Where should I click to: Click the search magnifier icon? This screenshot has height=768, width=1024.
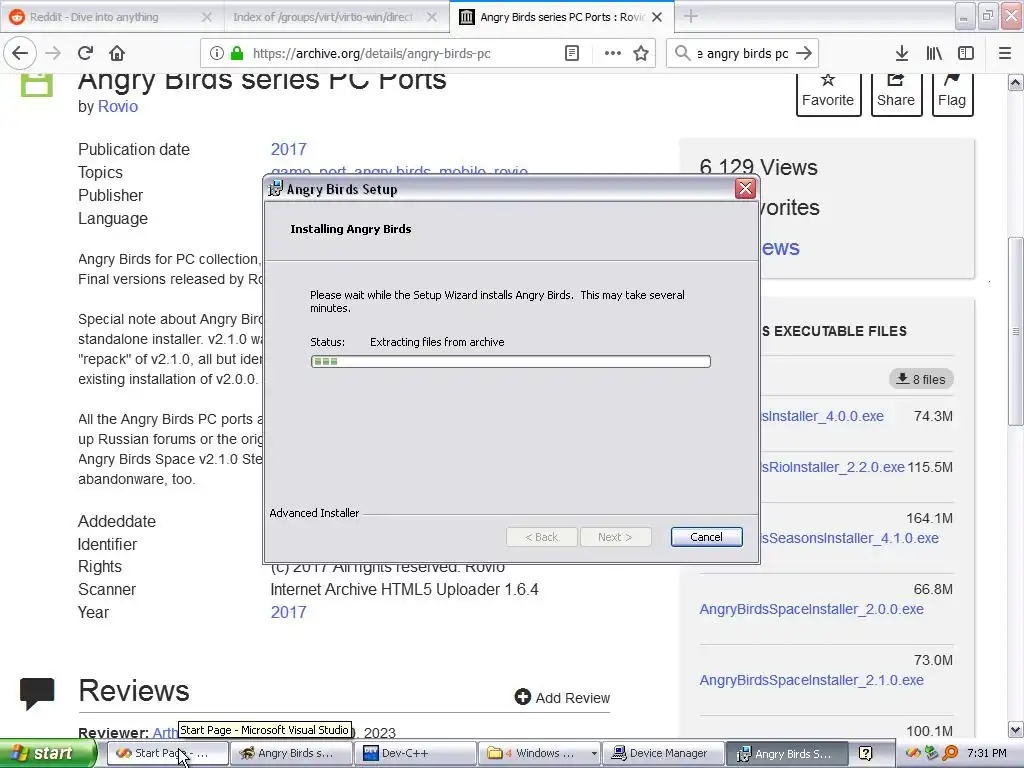[683, 53]
